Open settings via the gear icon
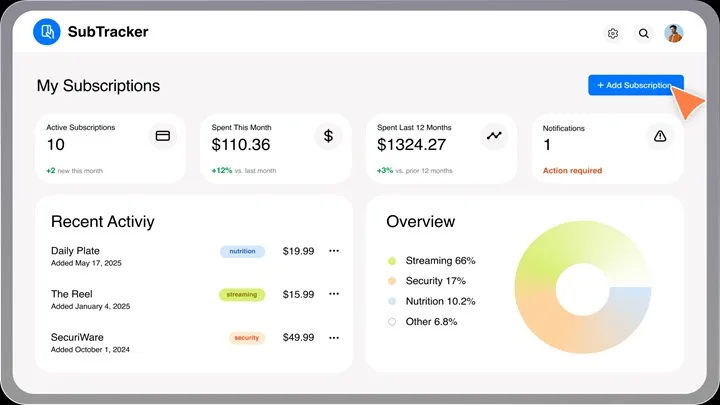Viewport: 720px width, 405px height. click(613, 33)
